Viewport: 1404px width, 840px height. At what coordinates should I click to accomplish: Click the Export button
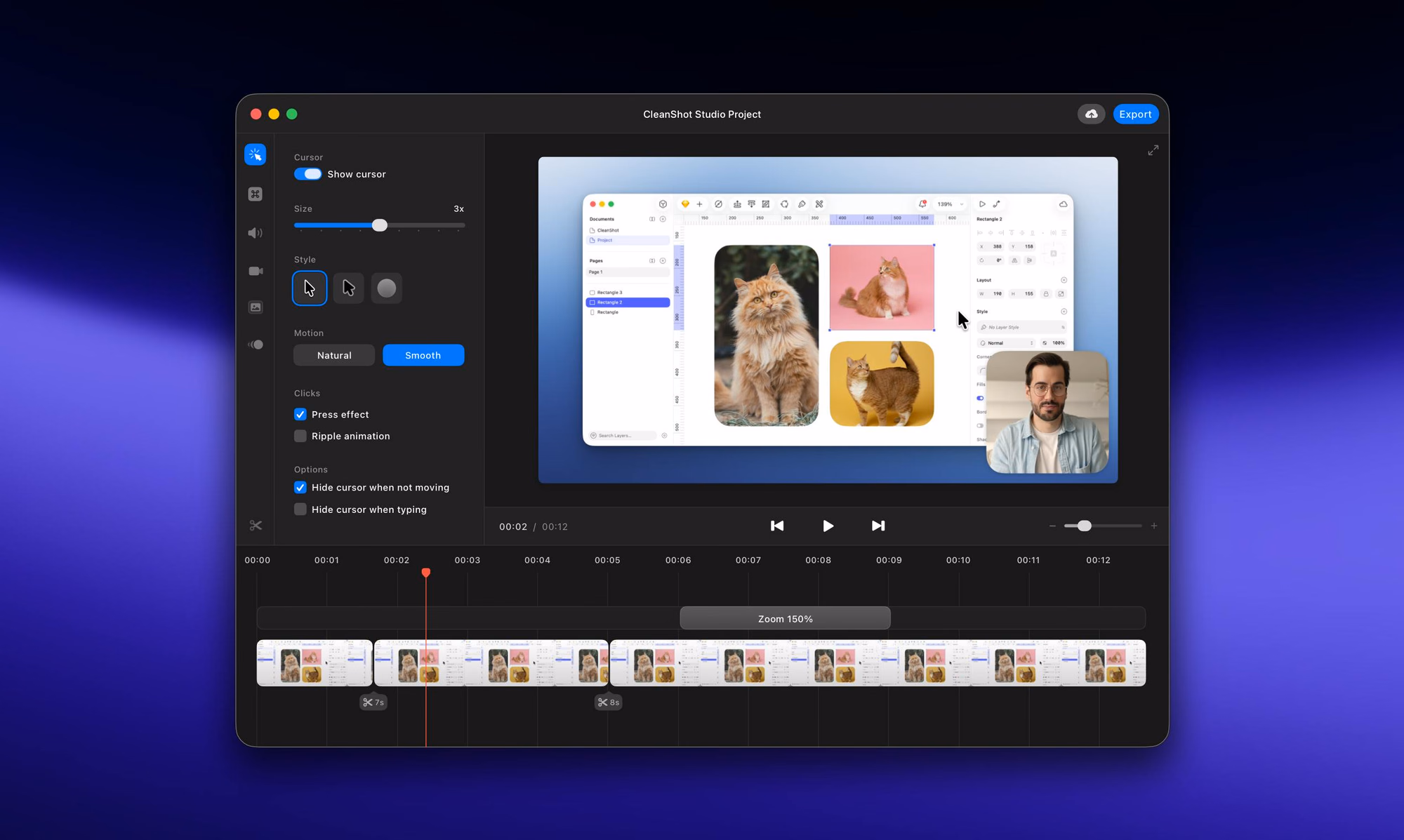pos(1135,114)
